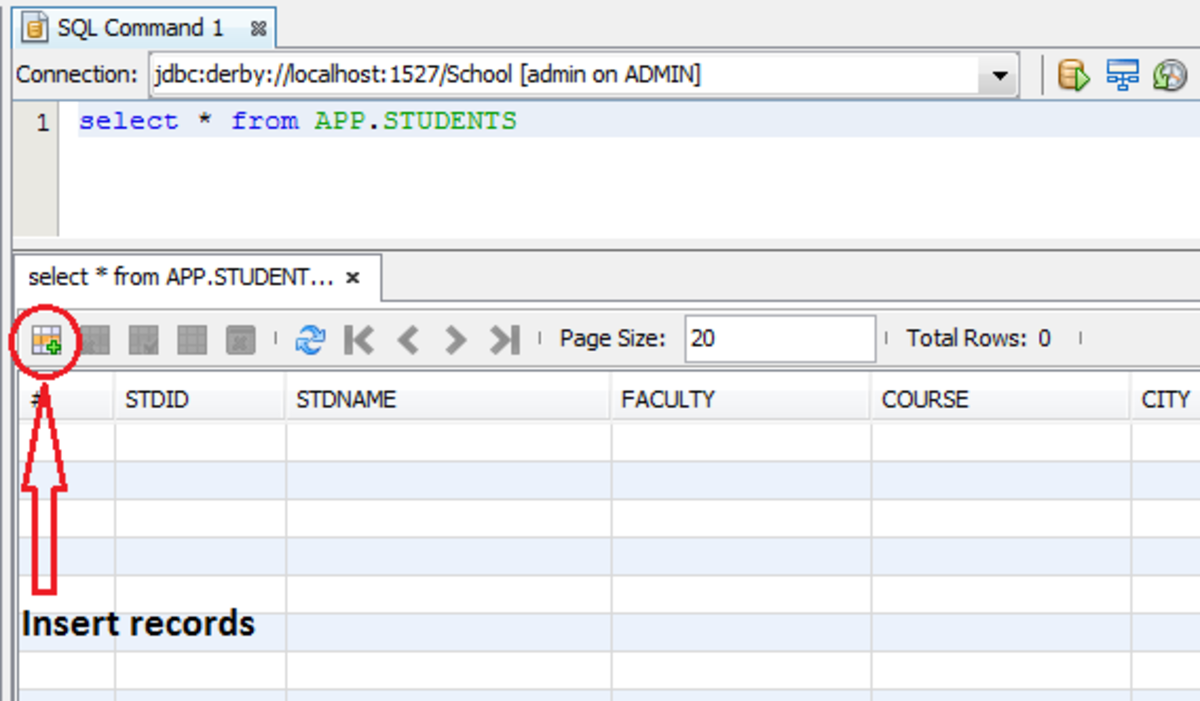Open the SQL History clock icon
This screenshot has height=701, width=1200.
1169,75
